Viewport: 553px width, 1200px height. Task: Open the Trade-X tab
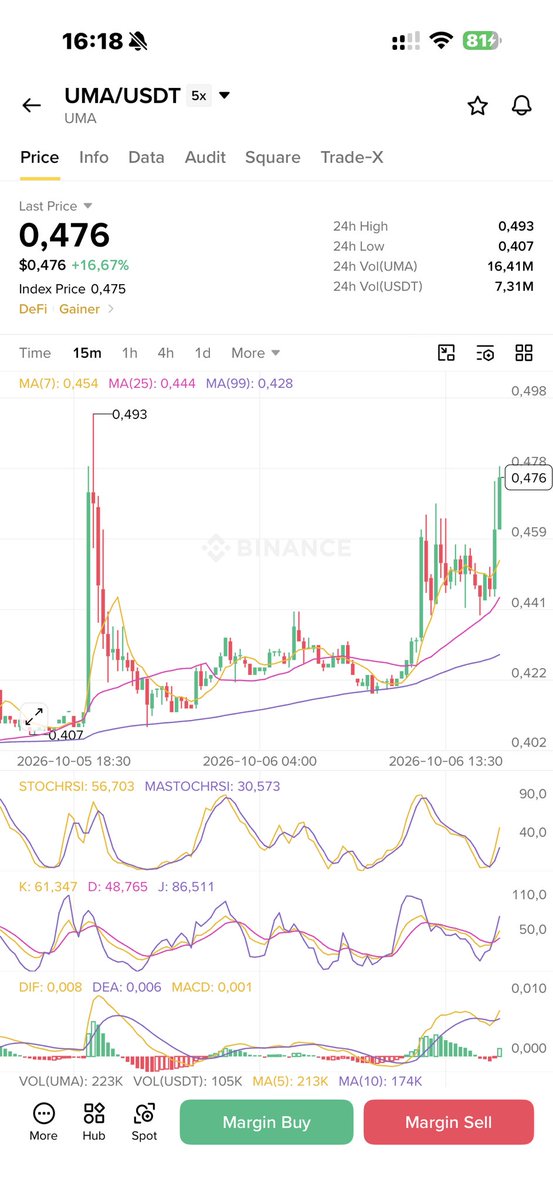[x=352, y=157]
